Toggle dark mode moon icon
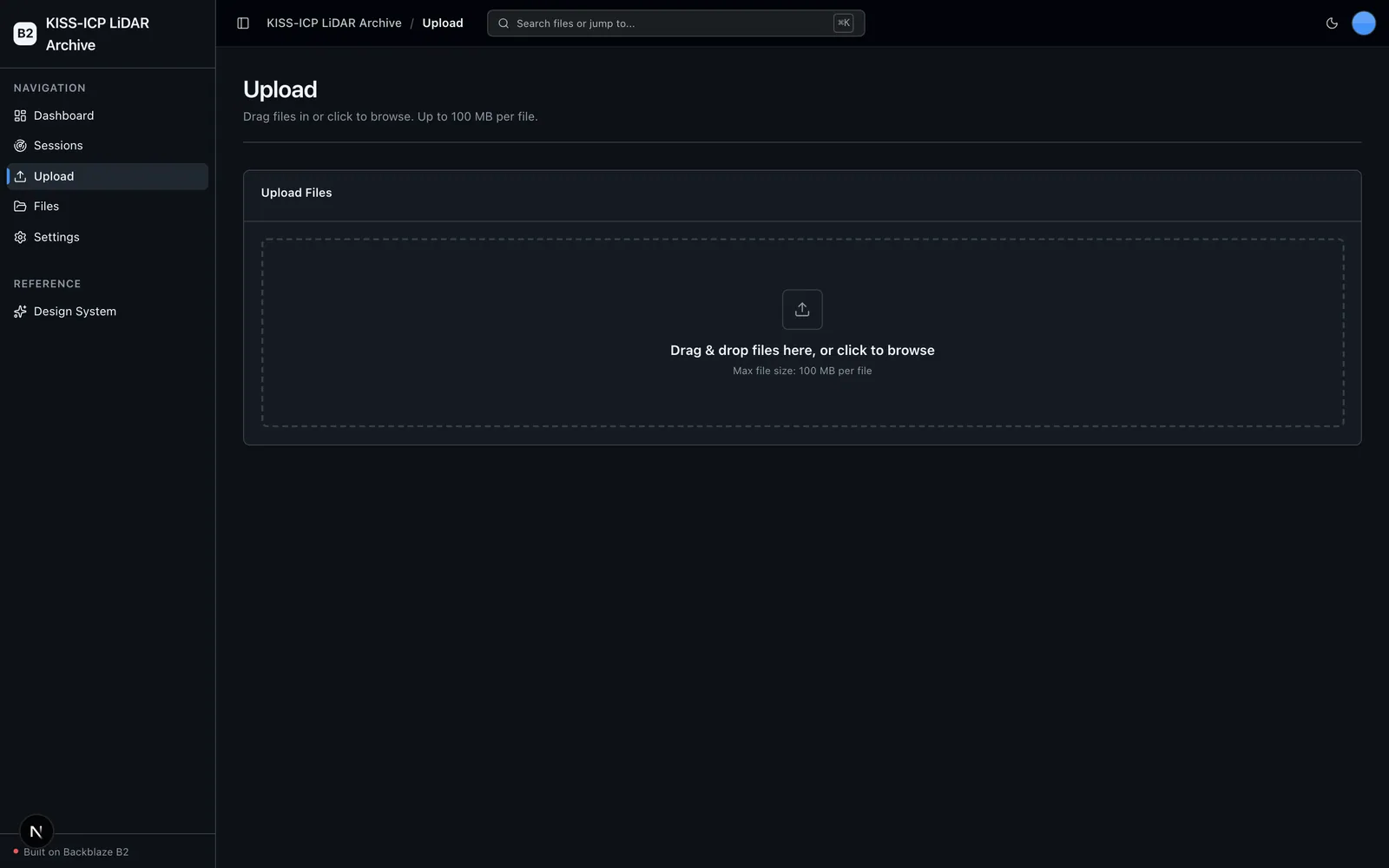 [1332, 23]
